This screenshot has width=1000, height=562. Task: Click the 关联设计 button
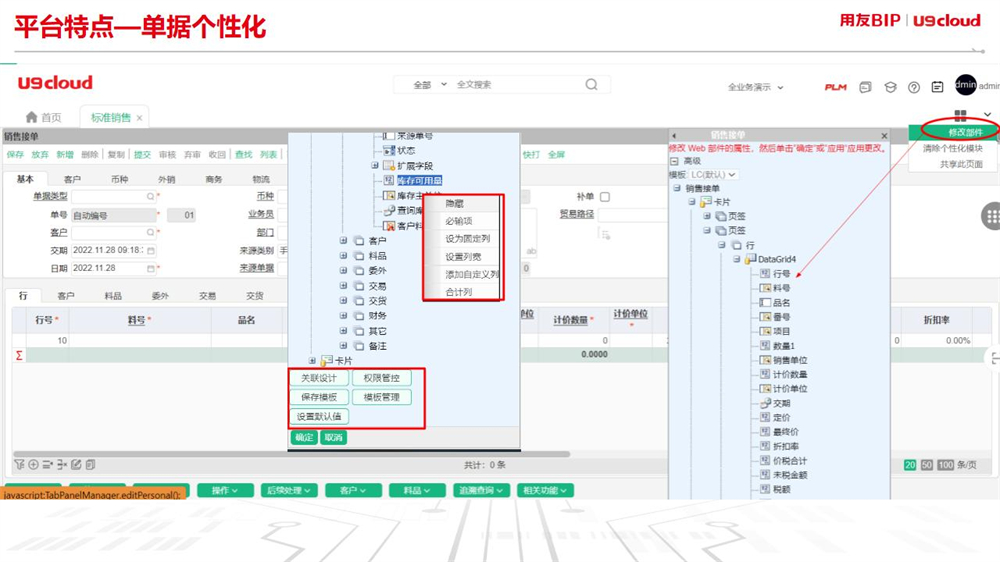[319, 378]
